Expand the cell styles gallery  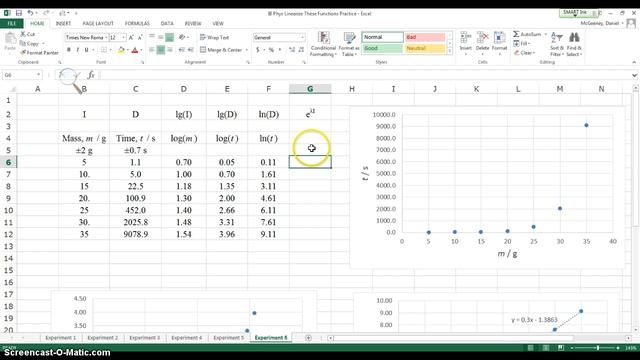(449, 51)
